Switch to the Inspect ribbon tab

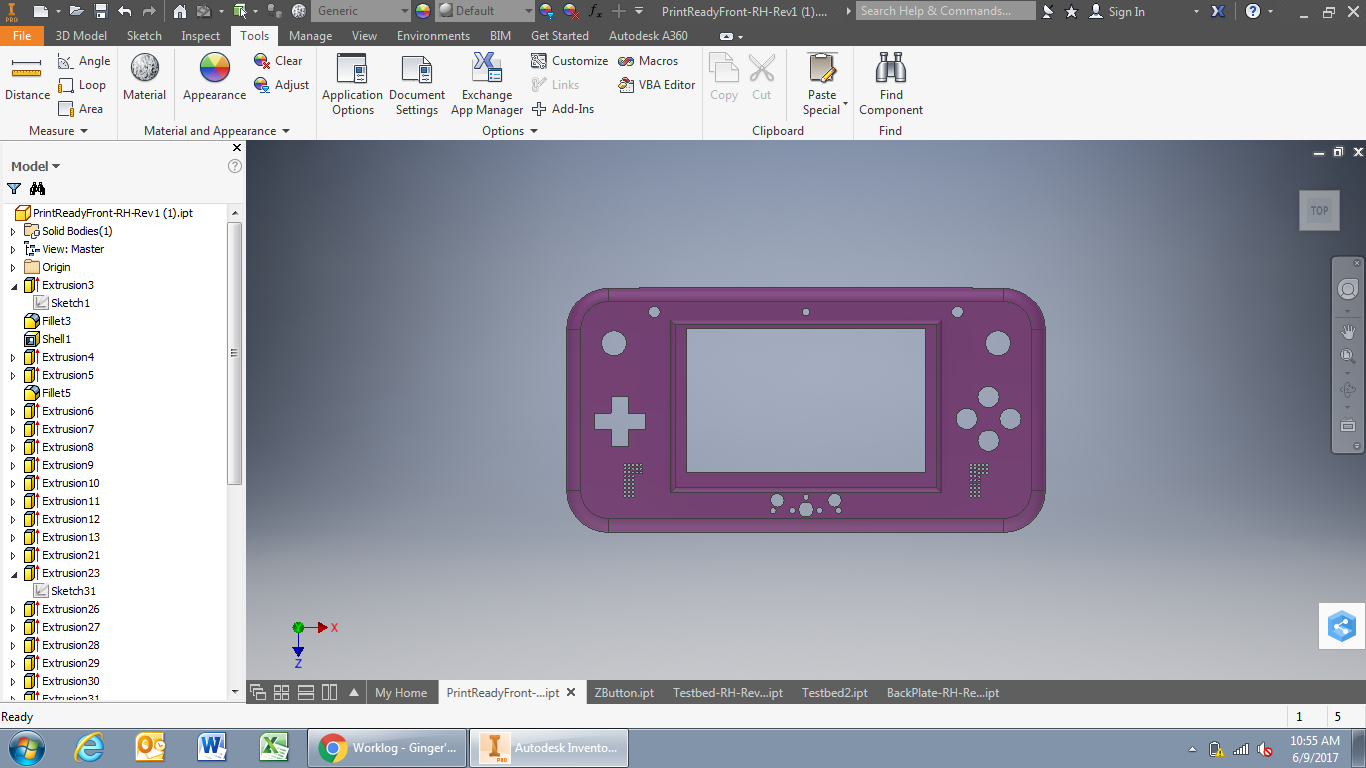point(201,35)
